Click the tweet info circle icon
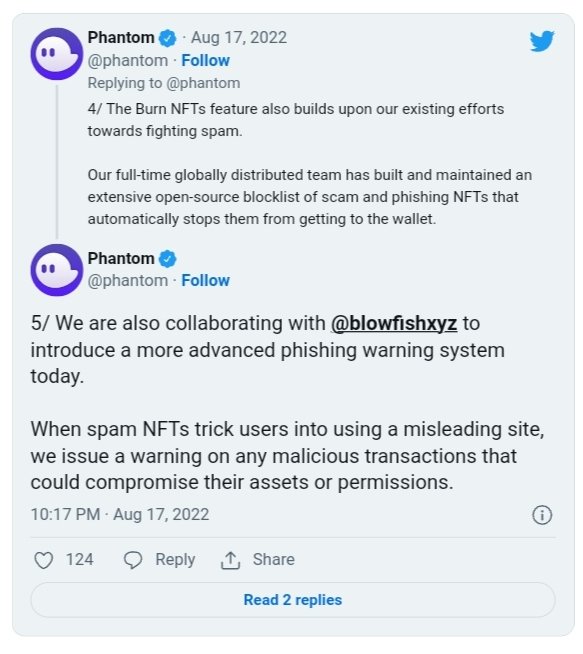The image size is (583, 654). point(542,514)
